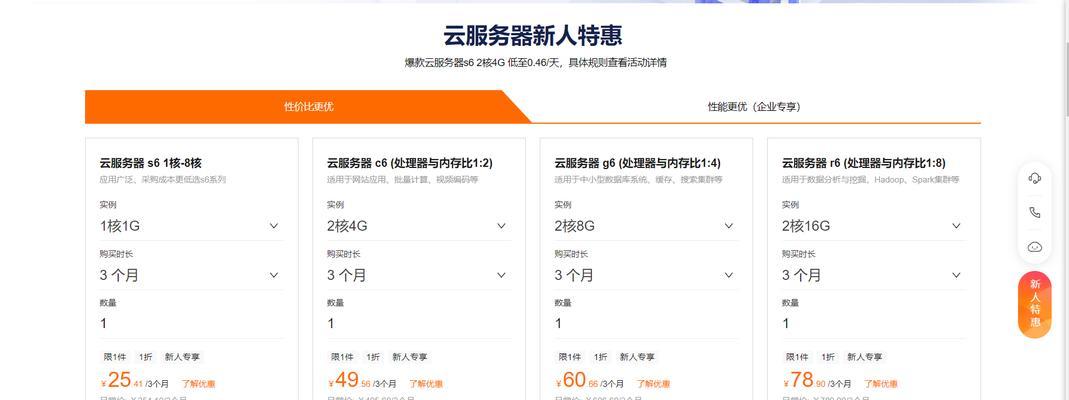Click the s6 description 应用广泛 text
This screenshot has width=1069, height=400.
[x=163, y=180]
